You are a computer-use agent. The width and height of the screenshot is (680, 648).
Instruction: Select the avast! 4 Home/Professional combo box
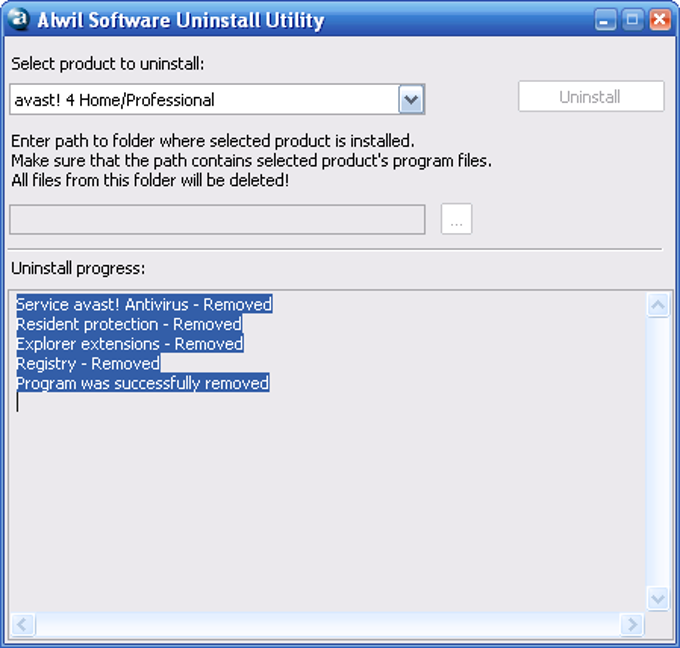[x=217, y=100]
